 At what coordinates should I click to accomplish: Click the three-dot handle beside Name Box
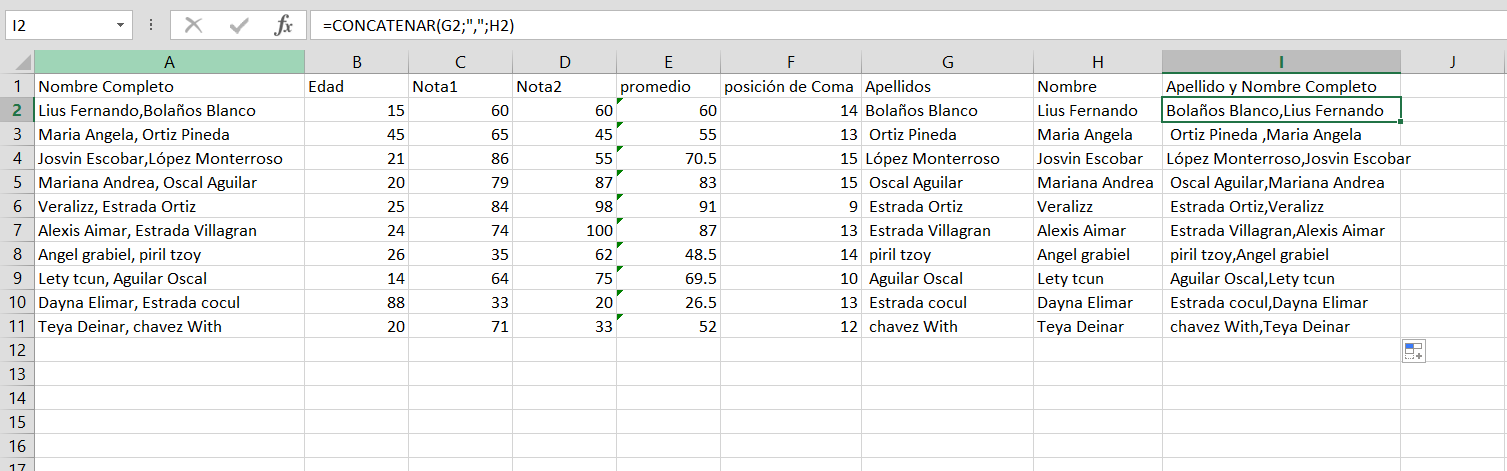pos(151,25)
